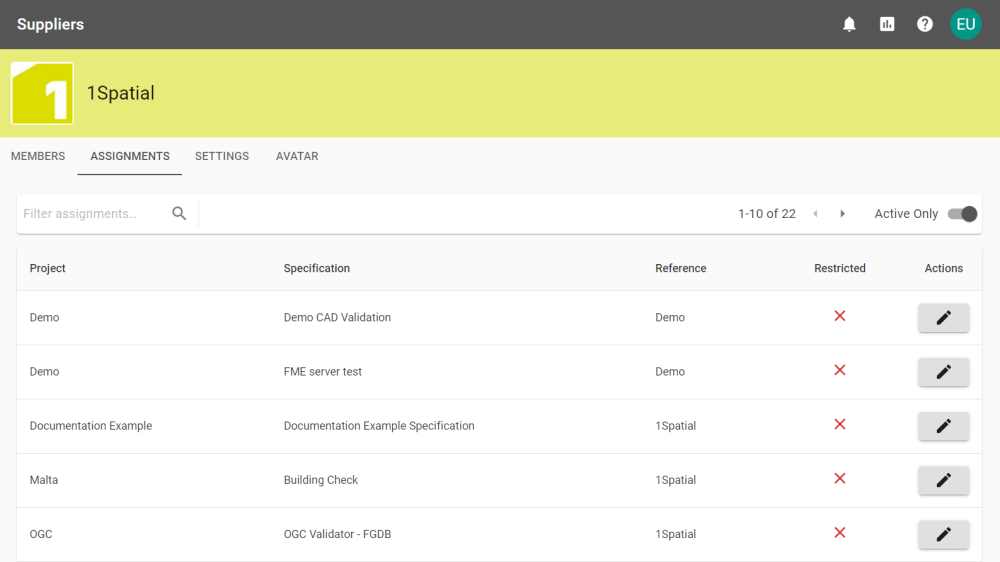
Task: Toggle the Active Only switch
Action: 962,214
